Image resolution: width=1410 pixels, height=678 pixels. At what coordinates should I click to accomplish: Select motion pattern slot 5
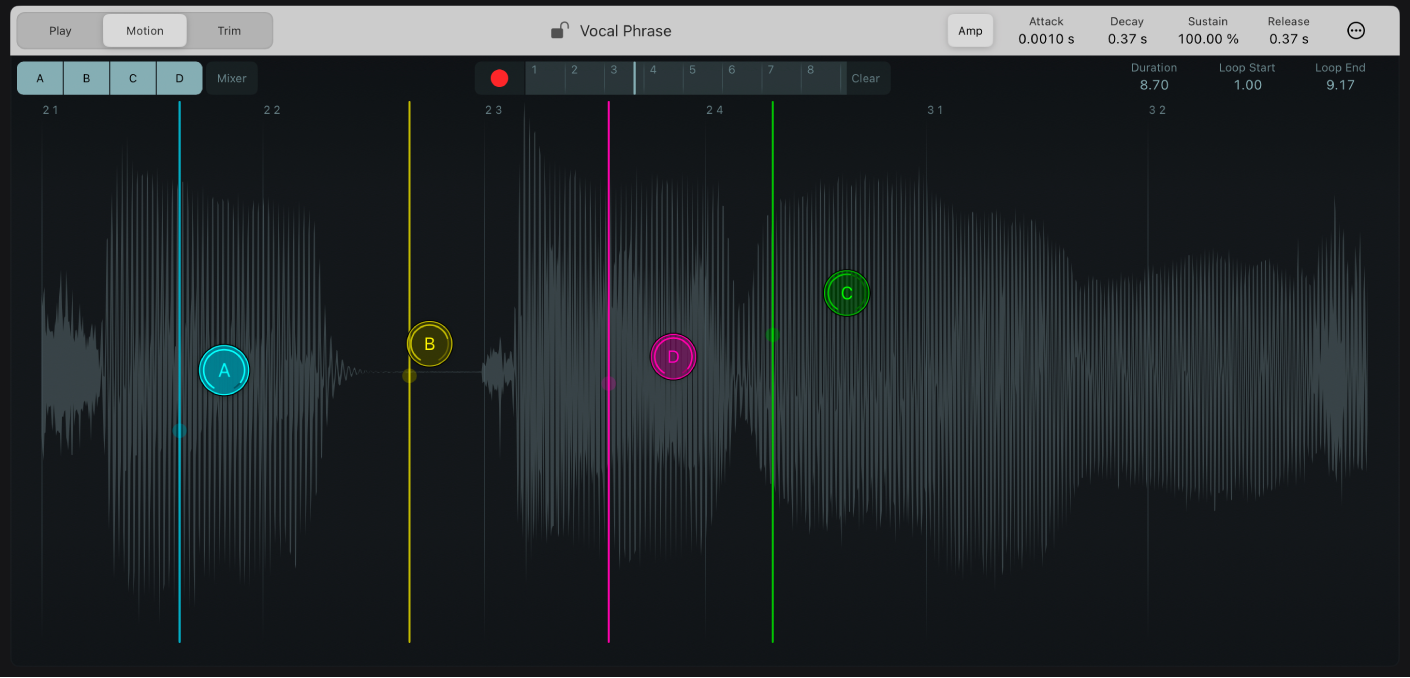pos(701,77)
